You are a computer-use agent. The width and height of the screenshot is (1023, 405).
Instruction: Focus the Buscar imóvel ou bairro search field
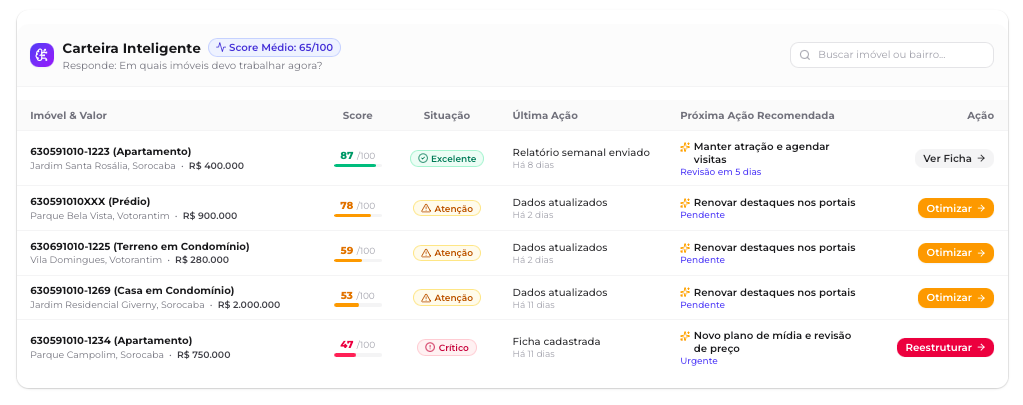[x=892, y=55]
